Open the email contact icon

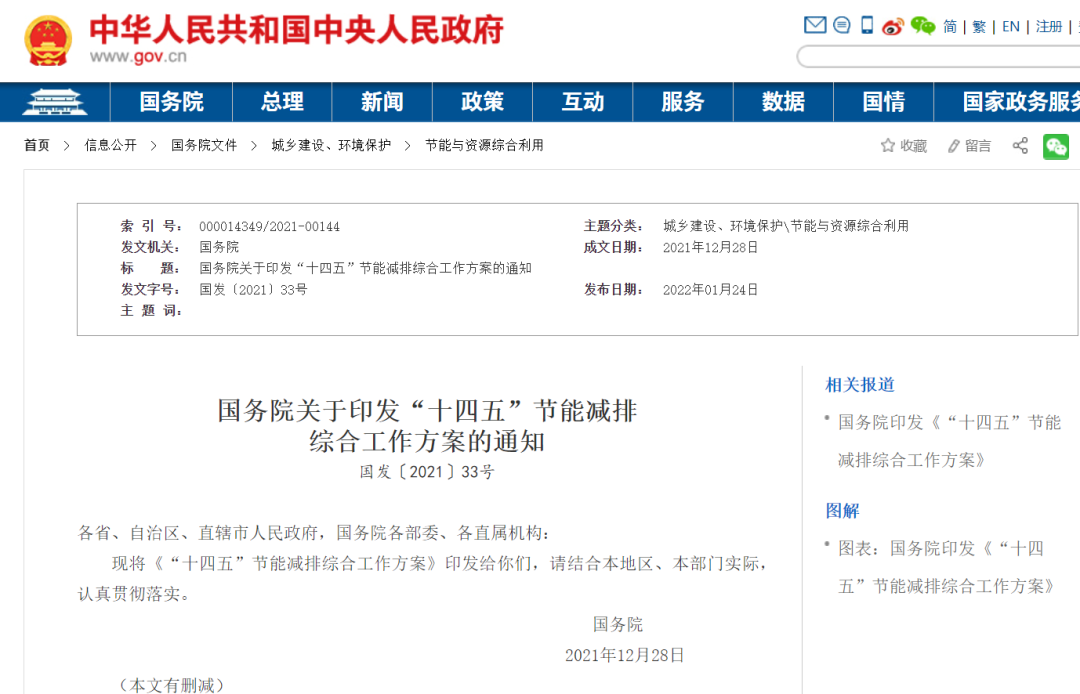pyautogui.click(x=814, y=25)
